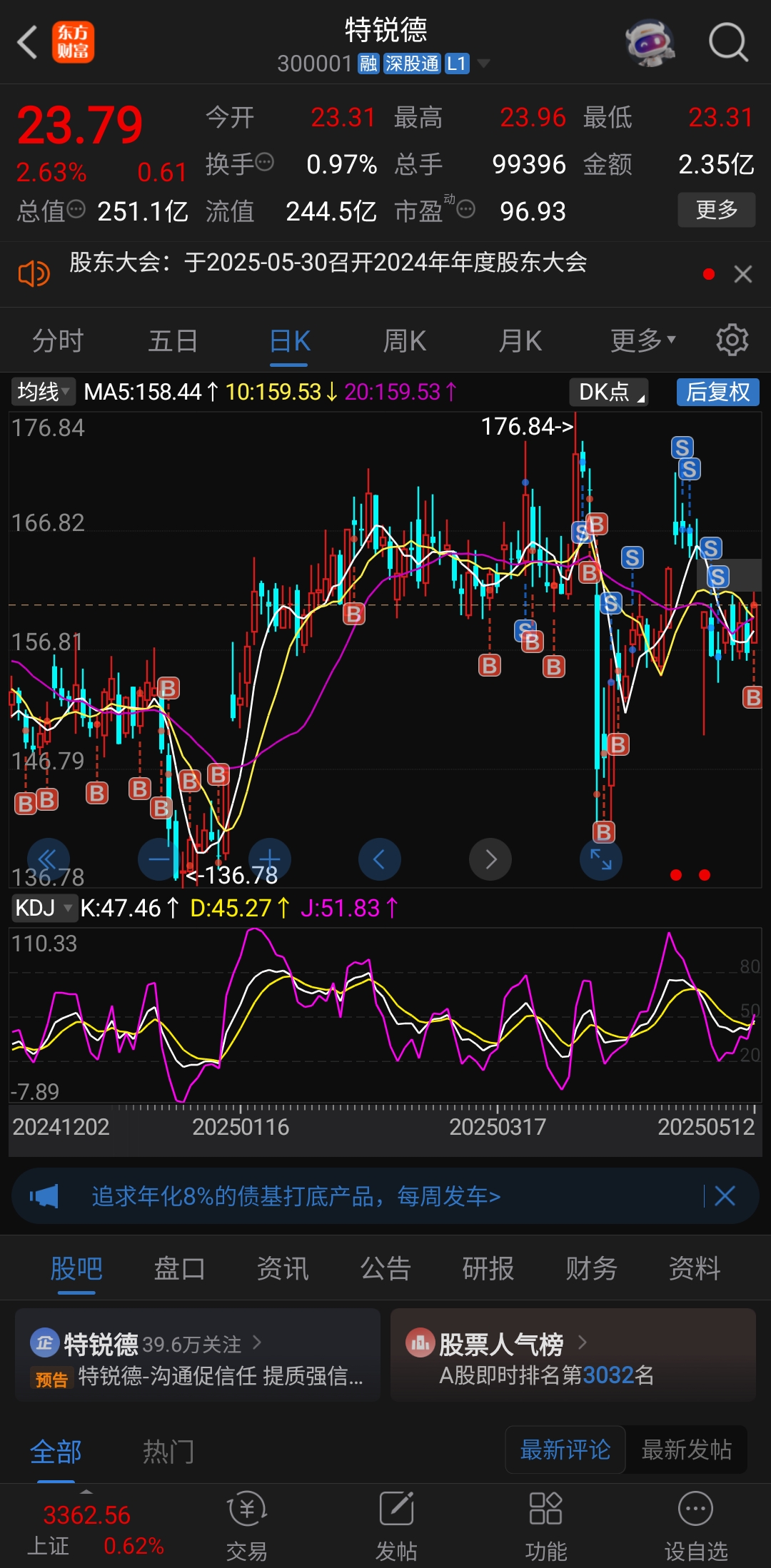Tap the 股东大会 announcement text

point(328,262)
